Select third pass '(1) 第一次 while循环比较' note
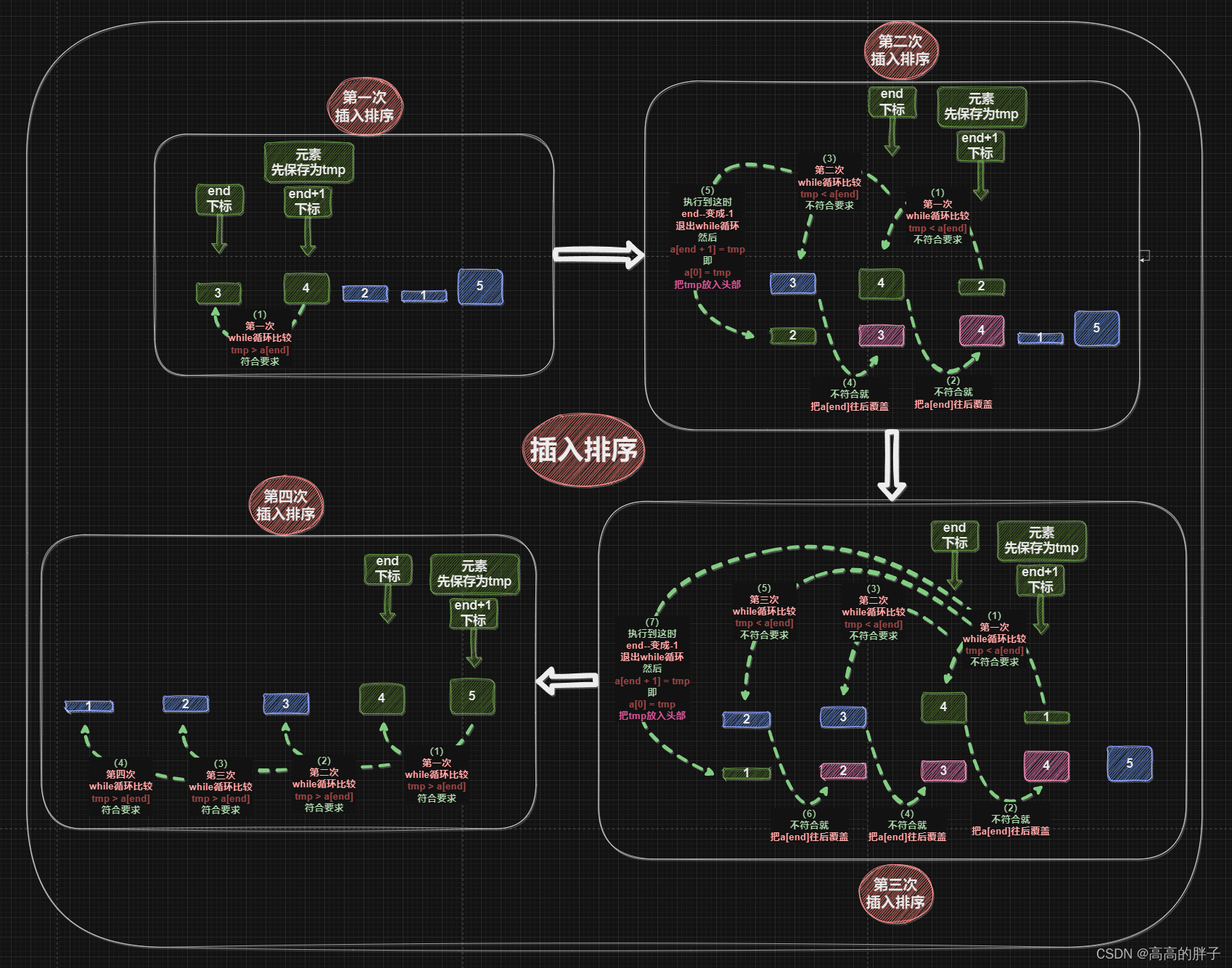This screenshot has height=968, width=1232. [995, 639]
